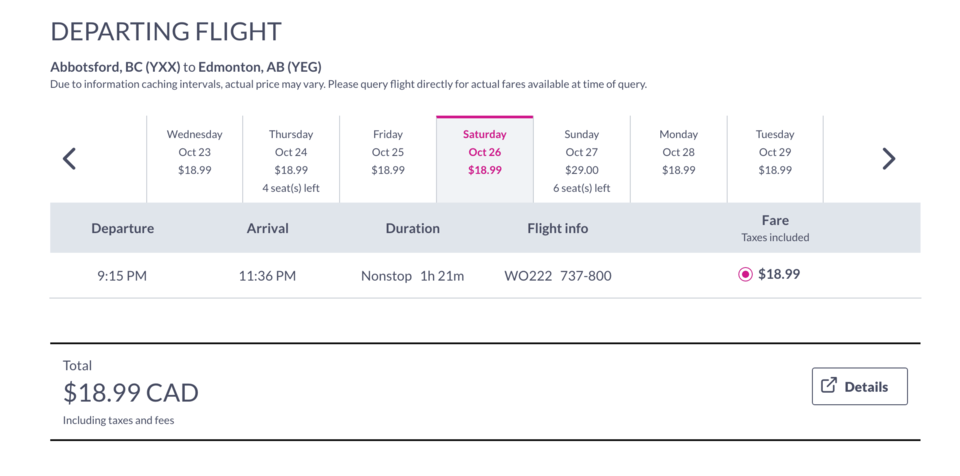Go to previous week of dates

69,159
